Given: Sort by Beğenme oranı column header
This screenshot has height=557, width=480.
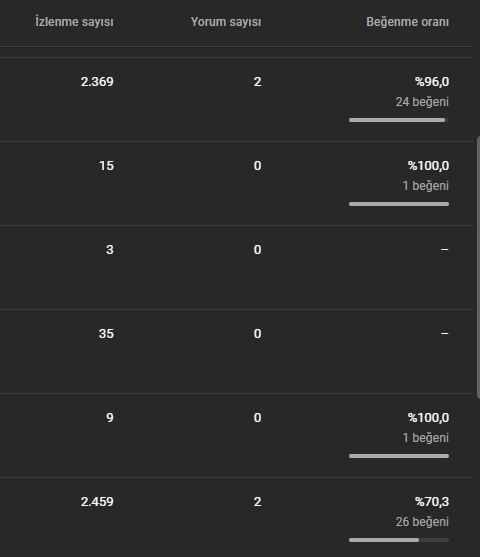Looking at the screenshot, I should [x=408, y=22].
